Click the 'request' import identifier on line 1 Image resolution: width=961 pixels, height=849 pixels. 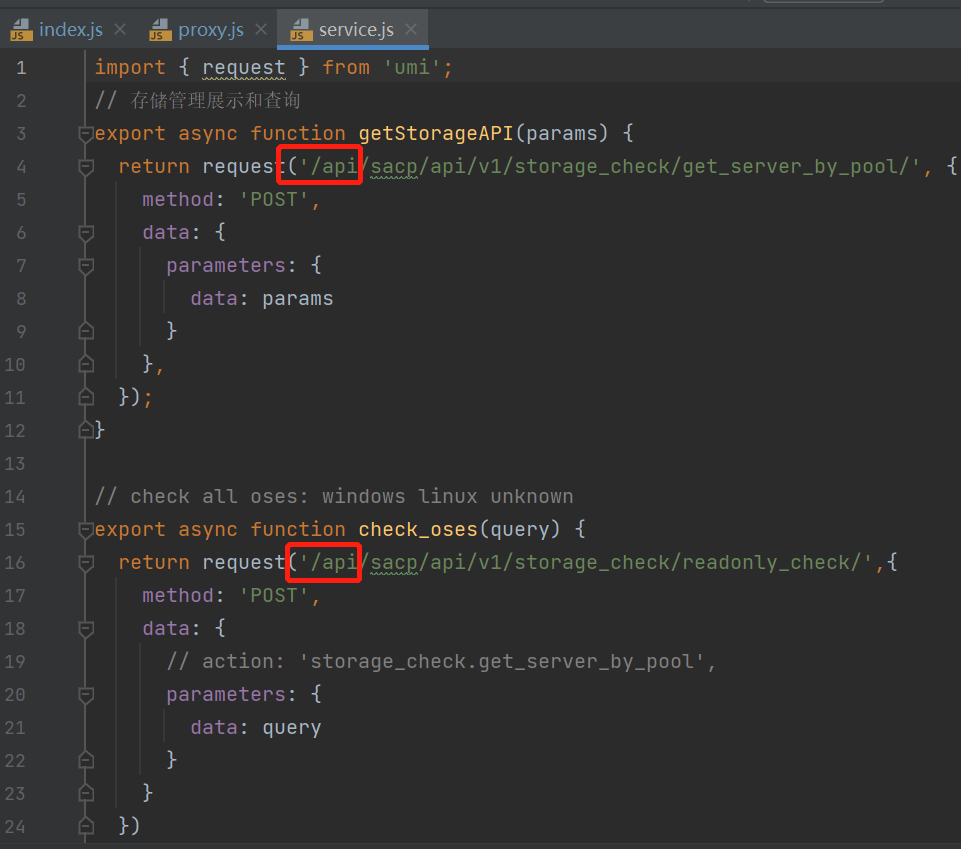tap(244, 67)
